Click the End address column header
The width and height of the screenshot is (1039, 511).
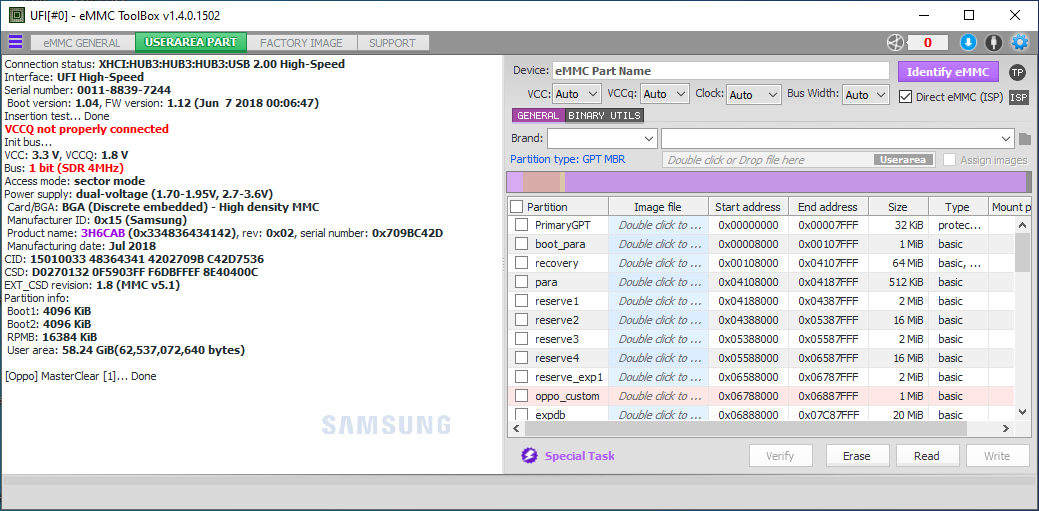click(x=828, y=207)
